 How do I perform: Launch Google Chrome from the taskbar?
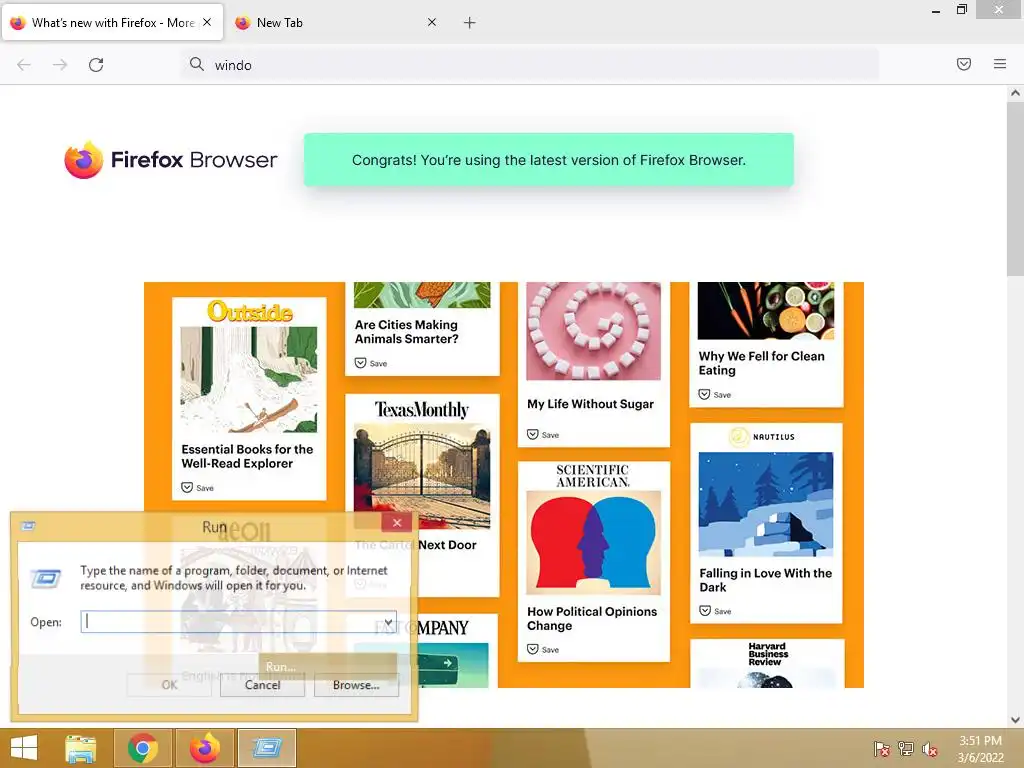point(143,748)
